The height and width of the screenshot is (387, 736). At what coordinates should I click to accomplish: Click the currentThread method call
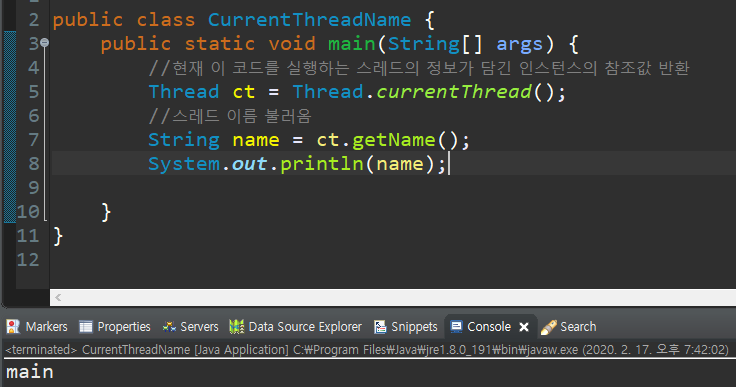click(454, 92)
